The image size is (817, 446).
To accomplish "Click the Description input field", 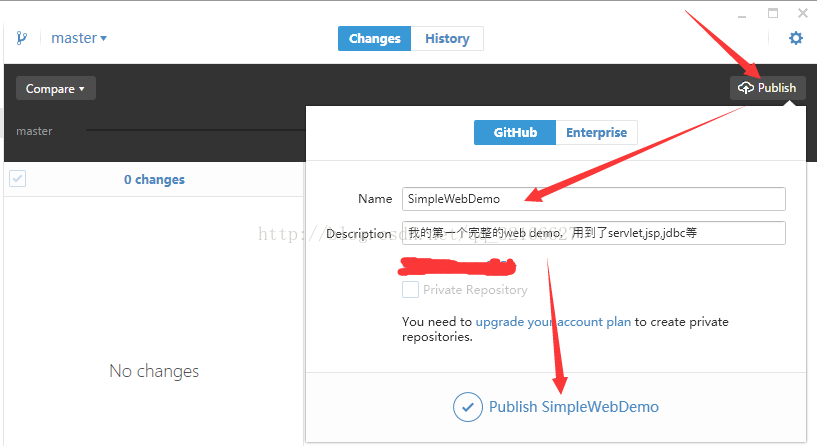I will [593, 233].
